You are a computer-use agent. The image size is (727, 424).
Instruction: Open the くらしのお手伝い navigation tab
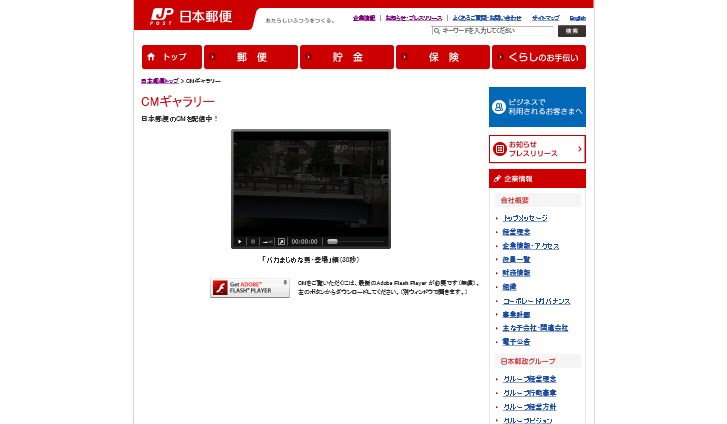[539, 57]
